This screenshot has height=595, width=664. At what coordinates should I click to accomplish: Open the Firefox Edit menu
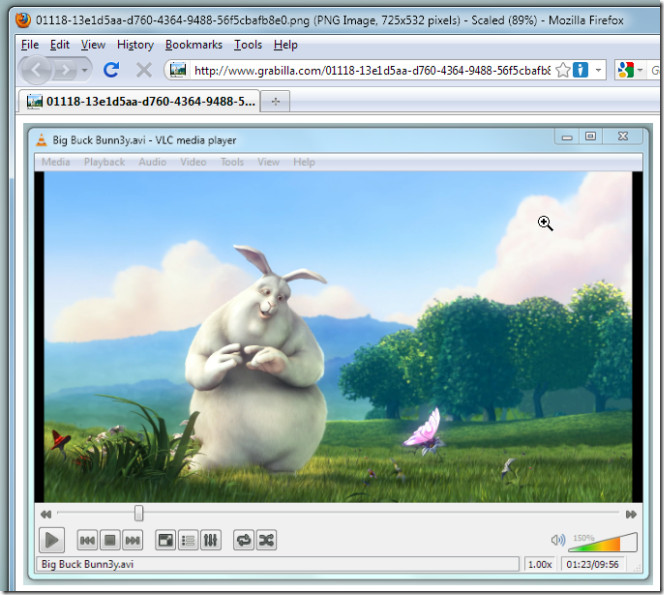[x=59, y=44]
